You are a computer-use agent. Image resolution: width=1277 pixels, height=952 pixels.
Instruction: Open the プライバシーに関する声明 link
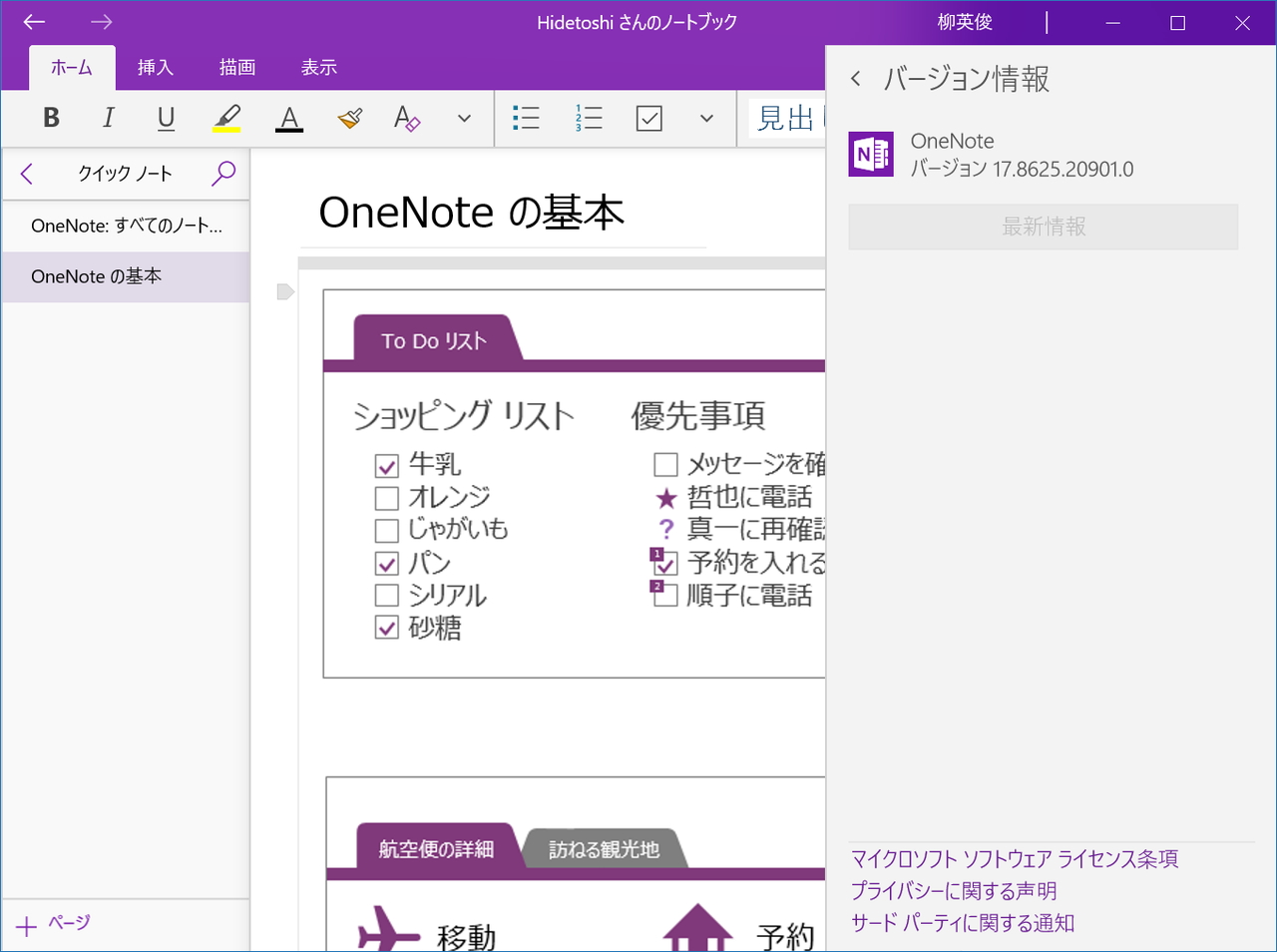pyautogui.click(x=953, y=890)
